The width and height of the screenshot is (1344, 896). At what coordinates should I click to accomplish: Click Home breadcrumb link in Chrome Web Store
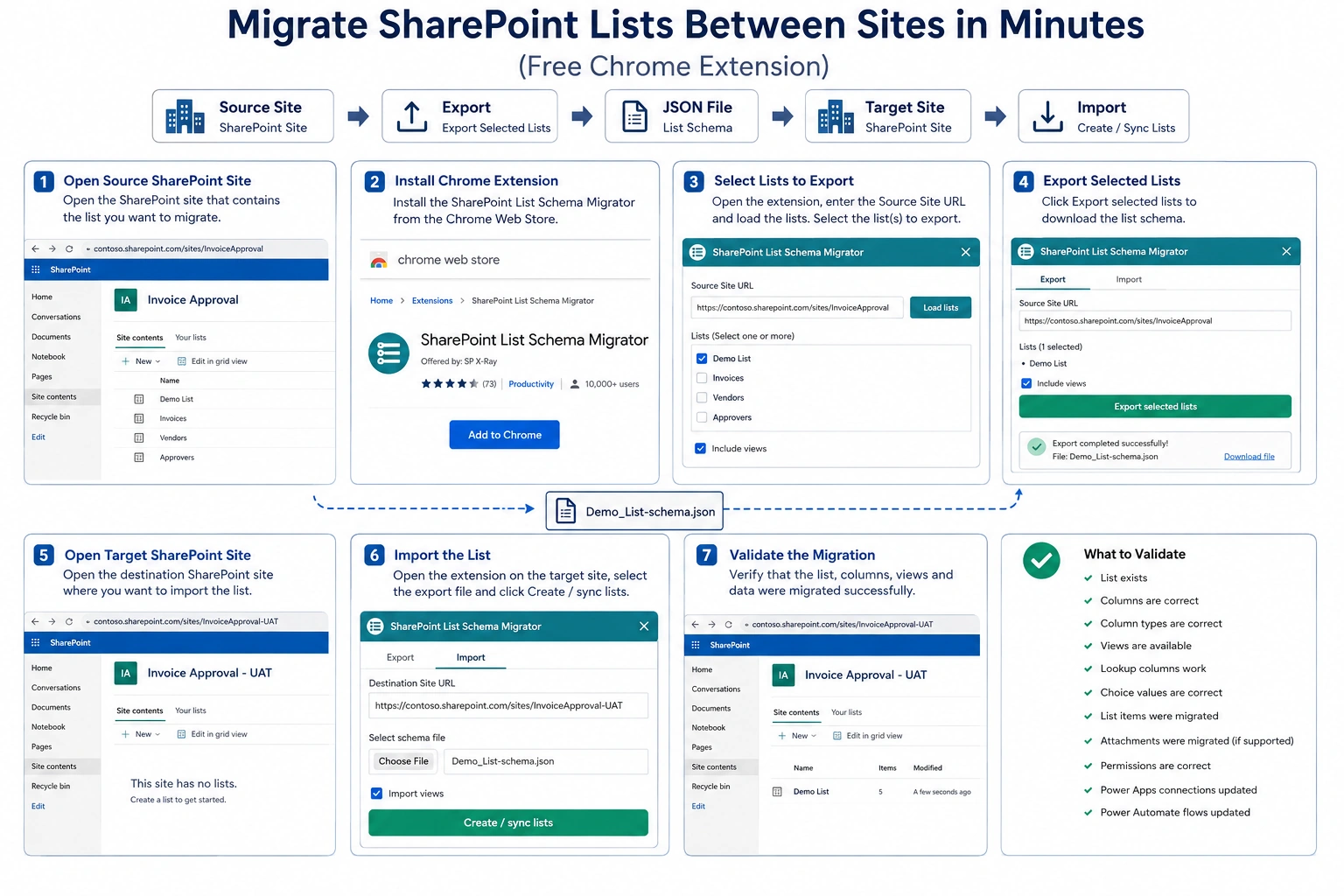[x=381, y=301]
